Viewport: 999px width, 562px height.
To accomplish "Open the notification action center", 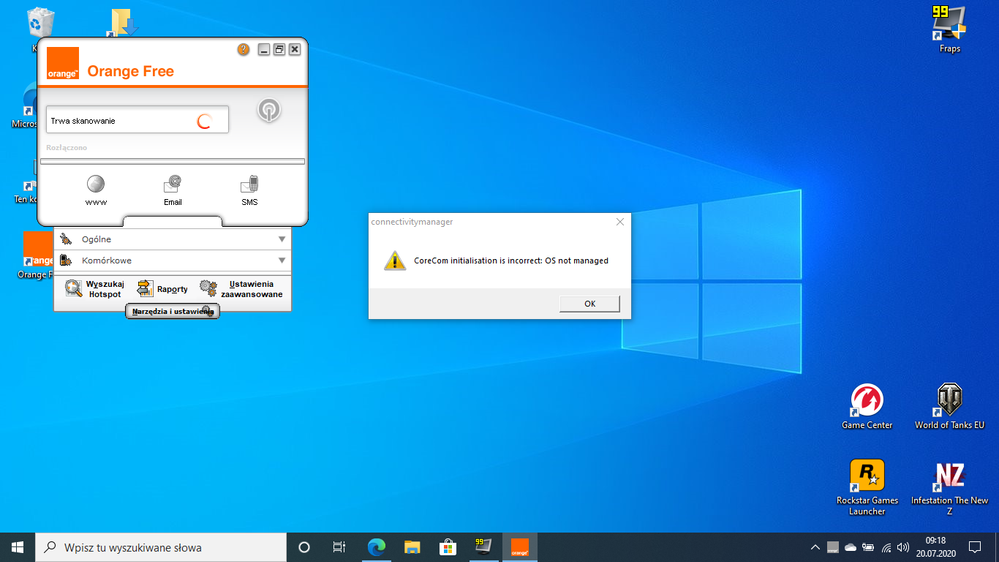I will click(x=975, y=547).
